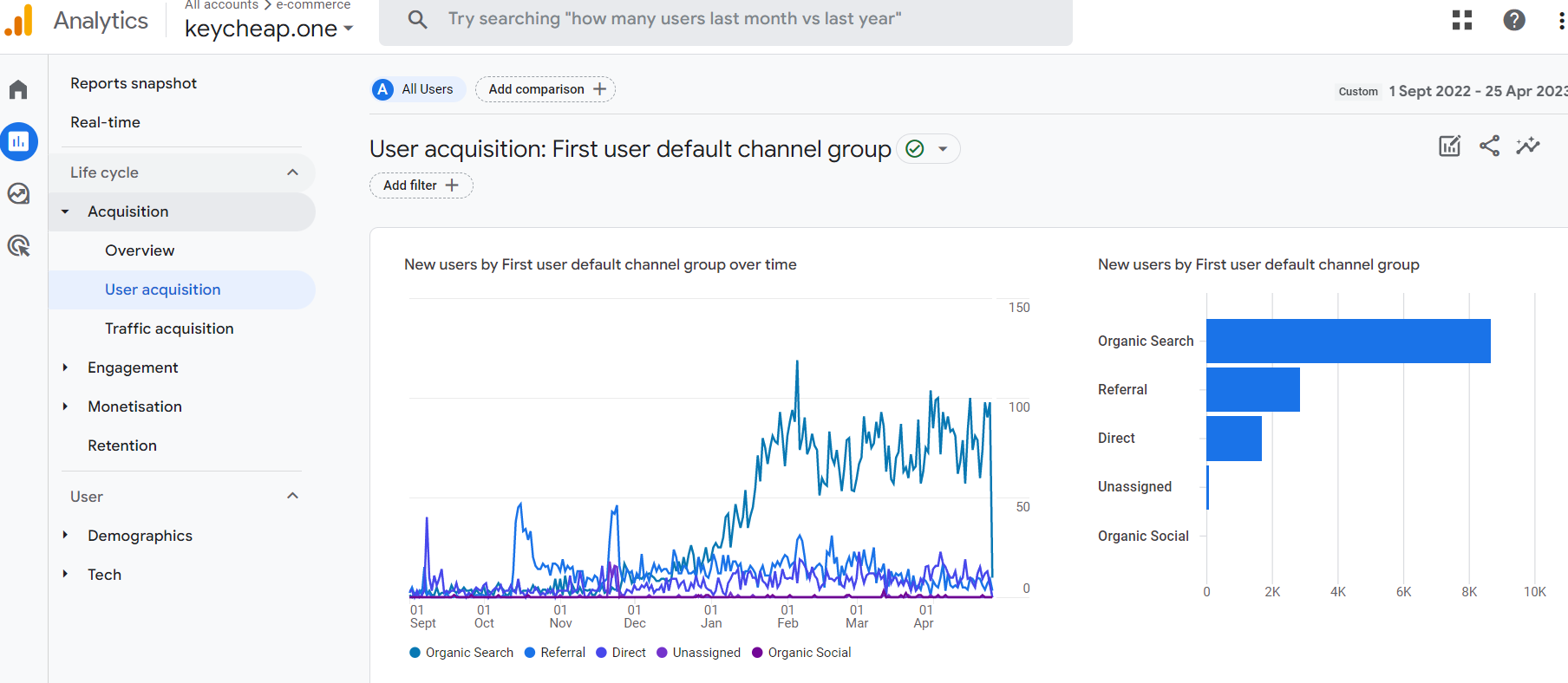Click the Share this report icon
Screen dimensions: 1568x683
[x=1489, y=146]
